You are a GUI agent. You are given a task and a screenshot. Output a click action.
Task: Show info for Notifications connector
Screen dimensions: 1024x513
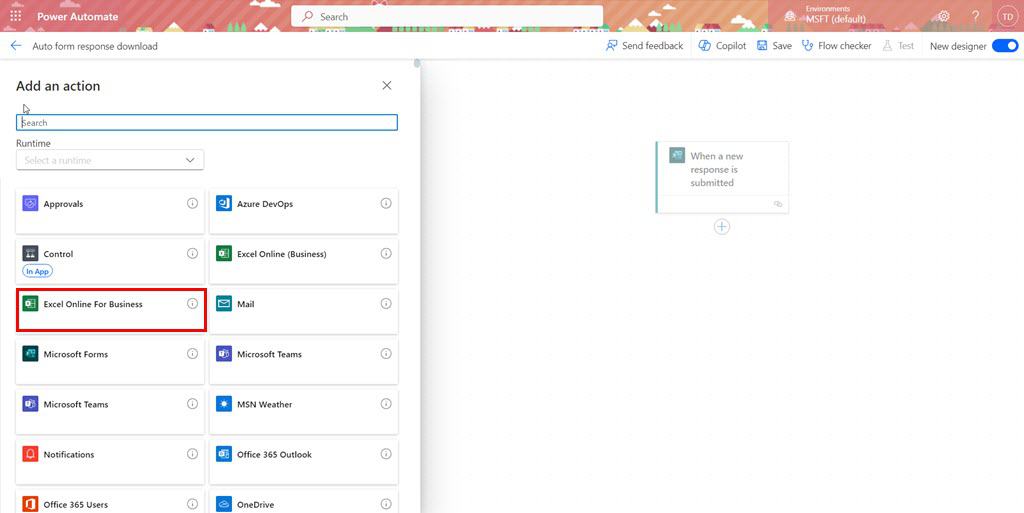(192, 454)
